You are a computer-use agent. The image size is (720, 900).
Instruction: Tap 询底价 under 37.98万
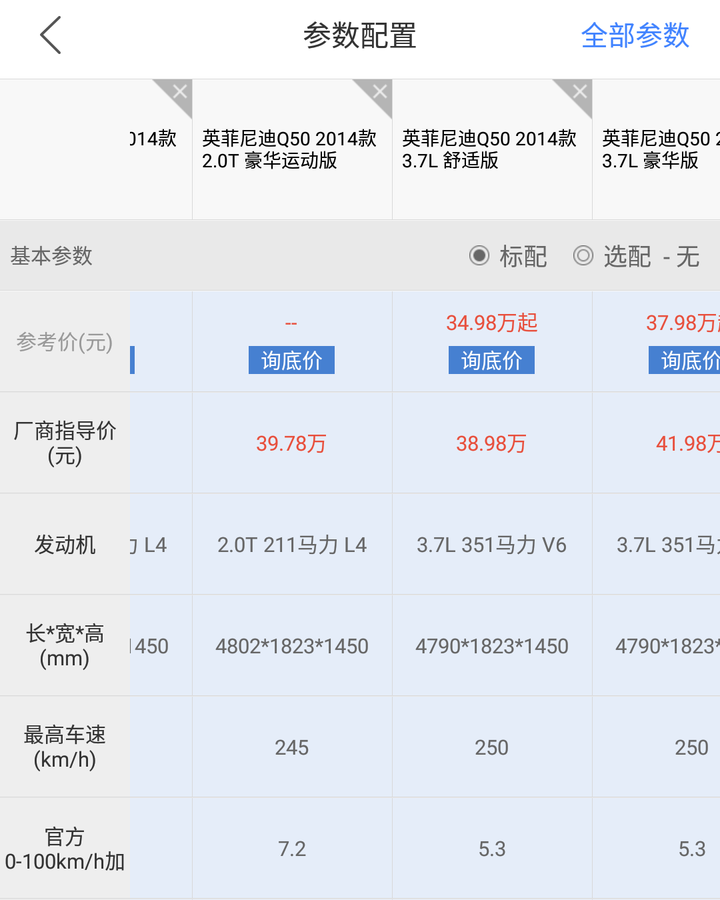point(684,360)
